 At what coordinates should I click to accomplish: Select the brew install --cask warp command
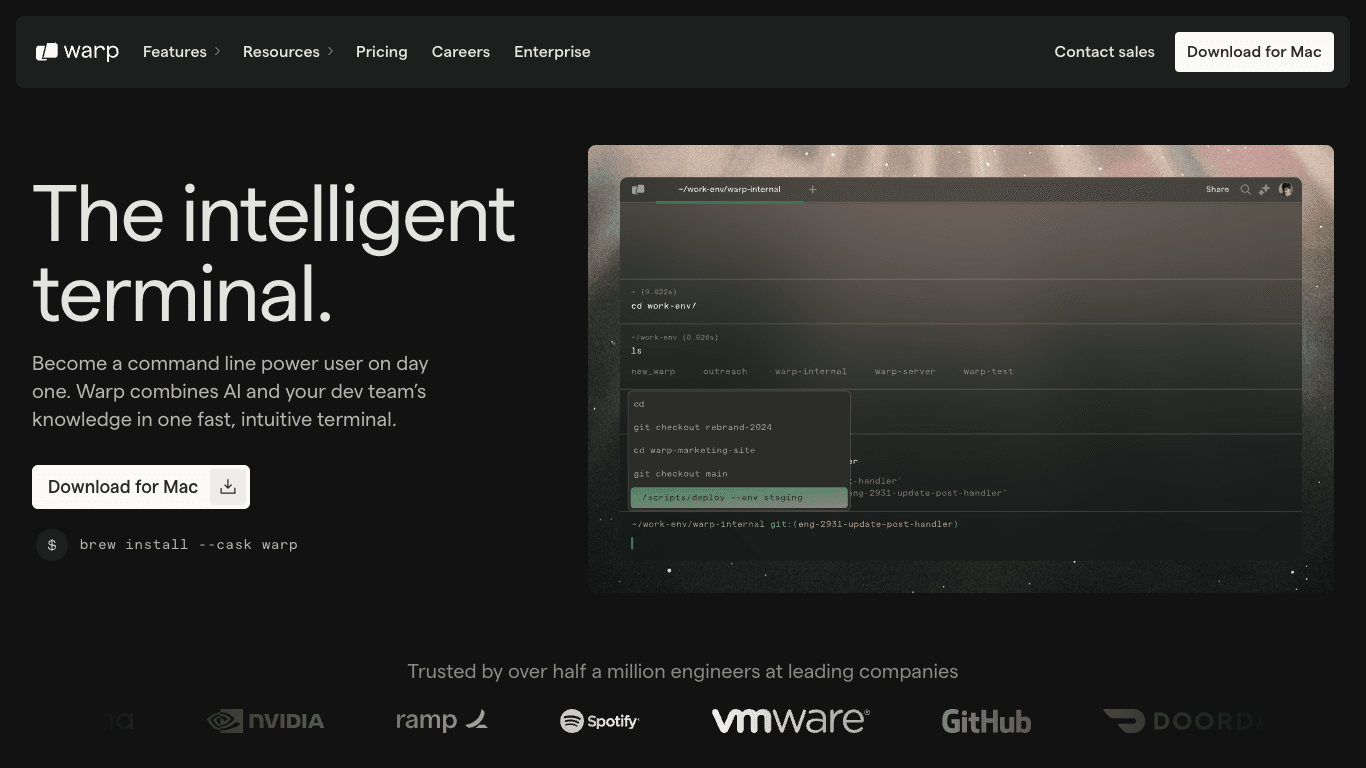[x=189, y=545]
